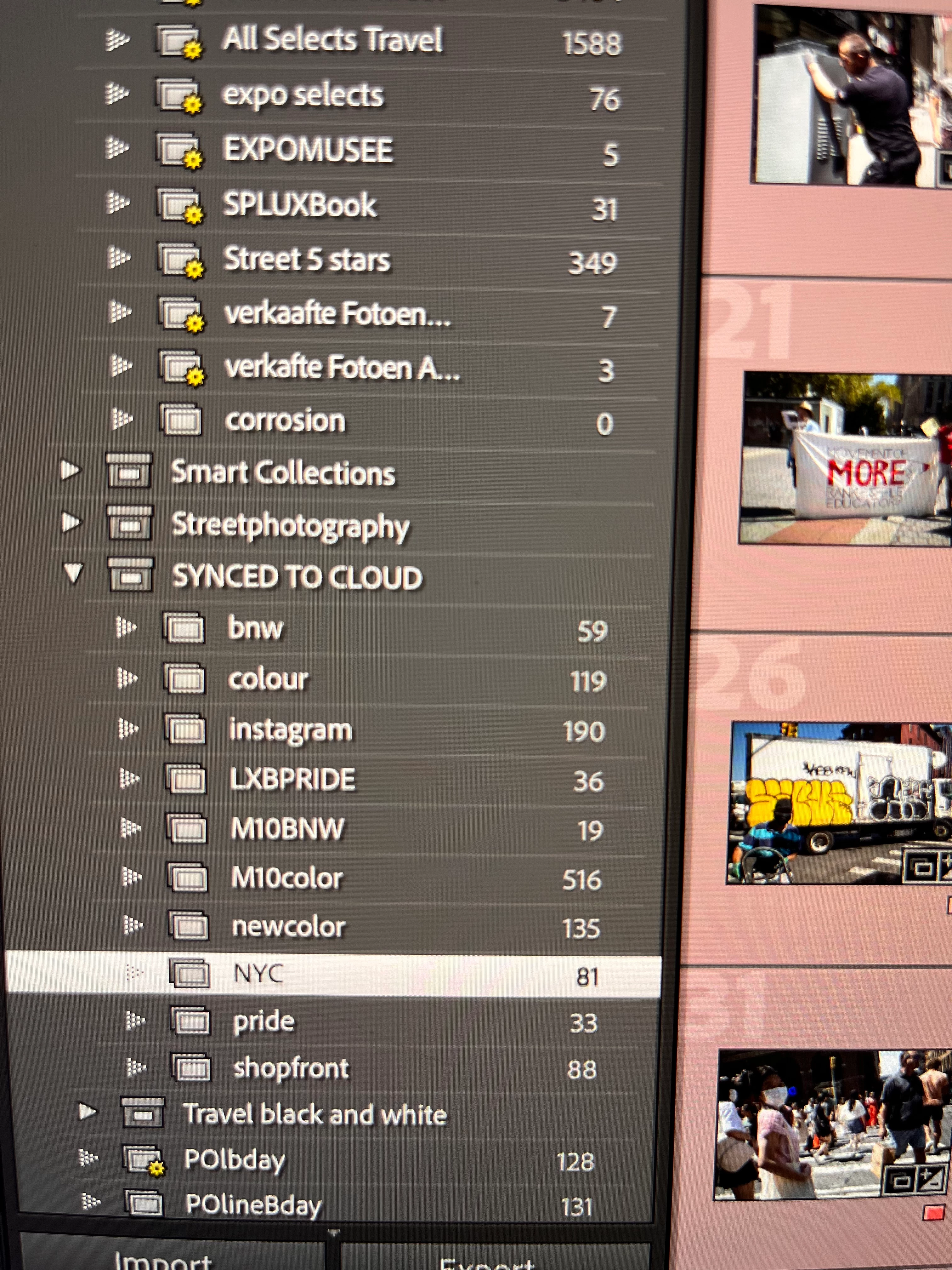Toggle the sync arrow beside the bnw collection

(x=126, y=627)
